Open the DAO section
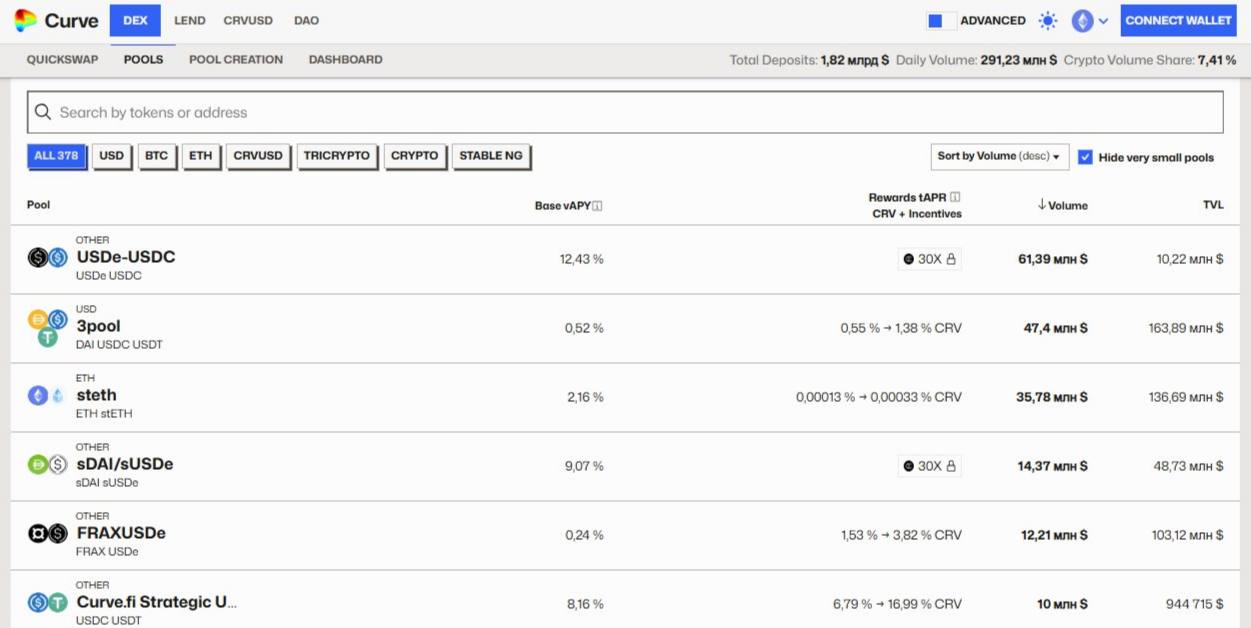 point(306,20)
